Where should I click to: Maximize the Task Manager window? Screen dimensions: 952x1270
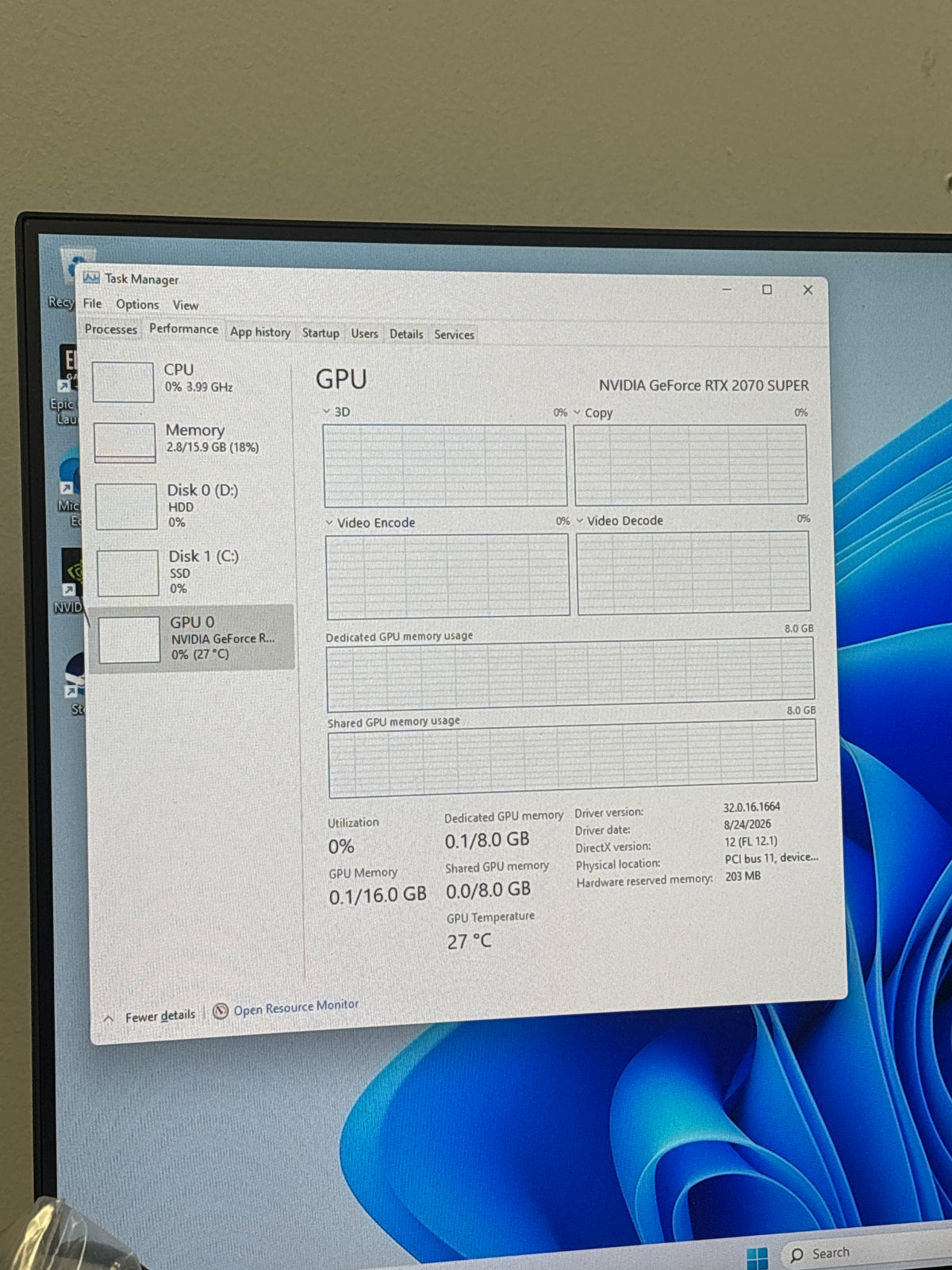pos(766,290)
